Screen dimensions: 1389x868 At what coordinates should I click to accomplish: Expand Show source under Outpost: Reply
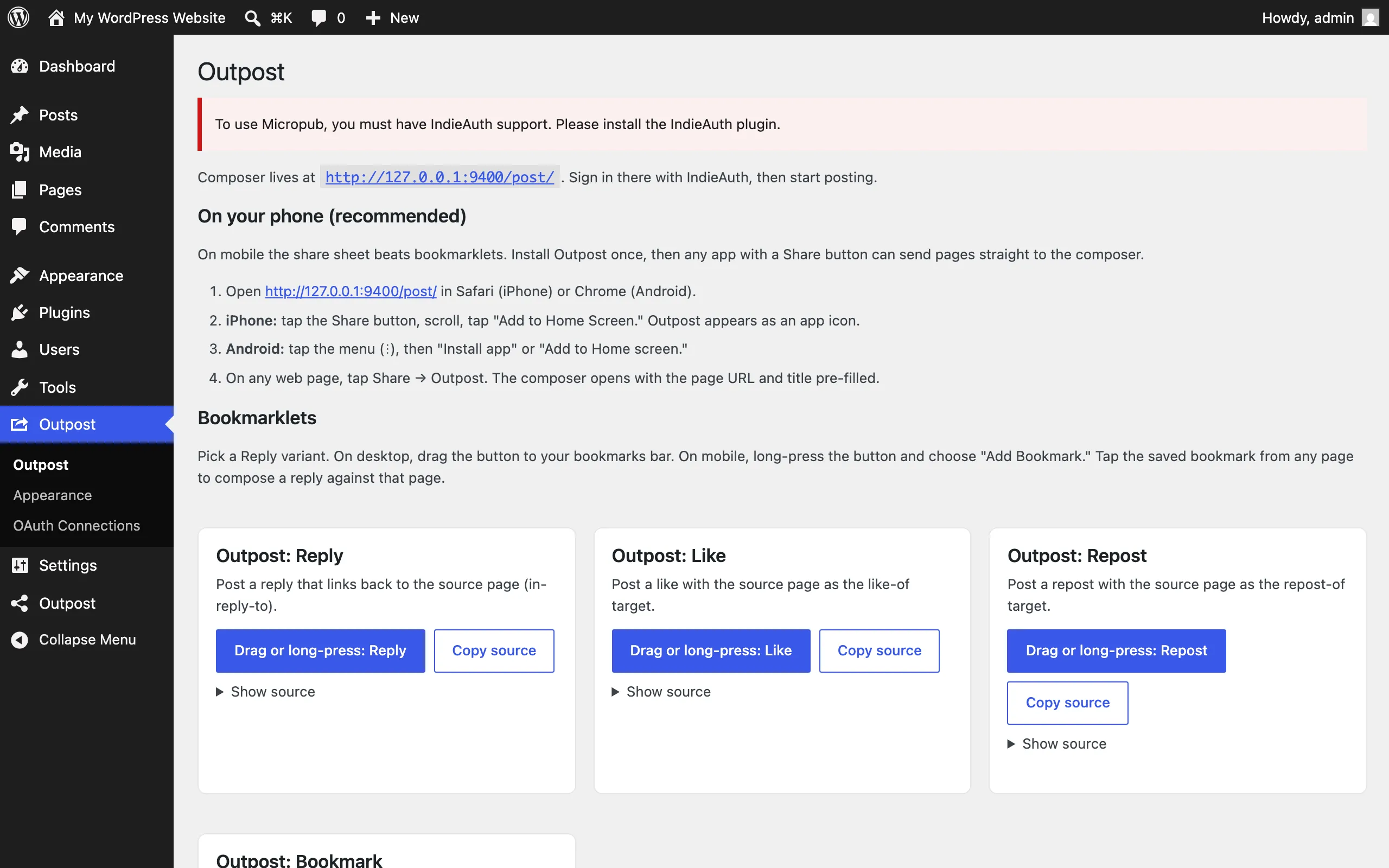[265, 692]
